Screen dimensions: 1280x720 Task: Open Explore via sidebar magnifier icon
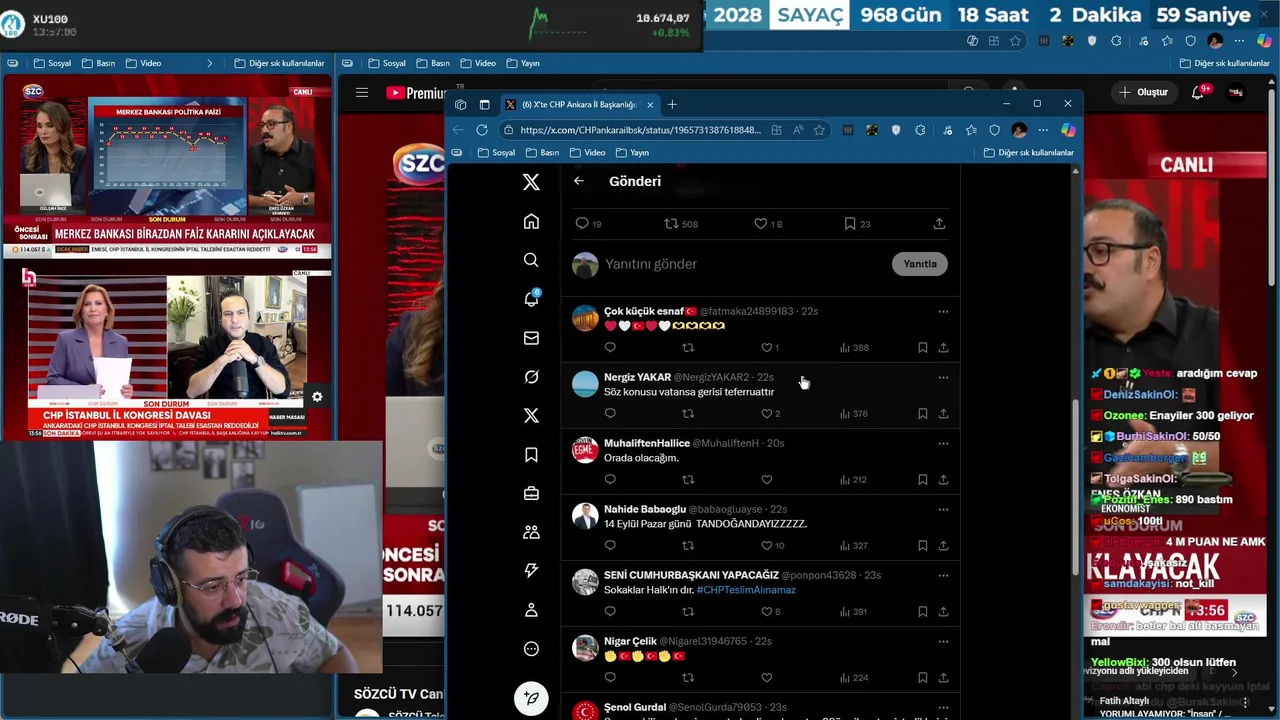coord(531,260)
